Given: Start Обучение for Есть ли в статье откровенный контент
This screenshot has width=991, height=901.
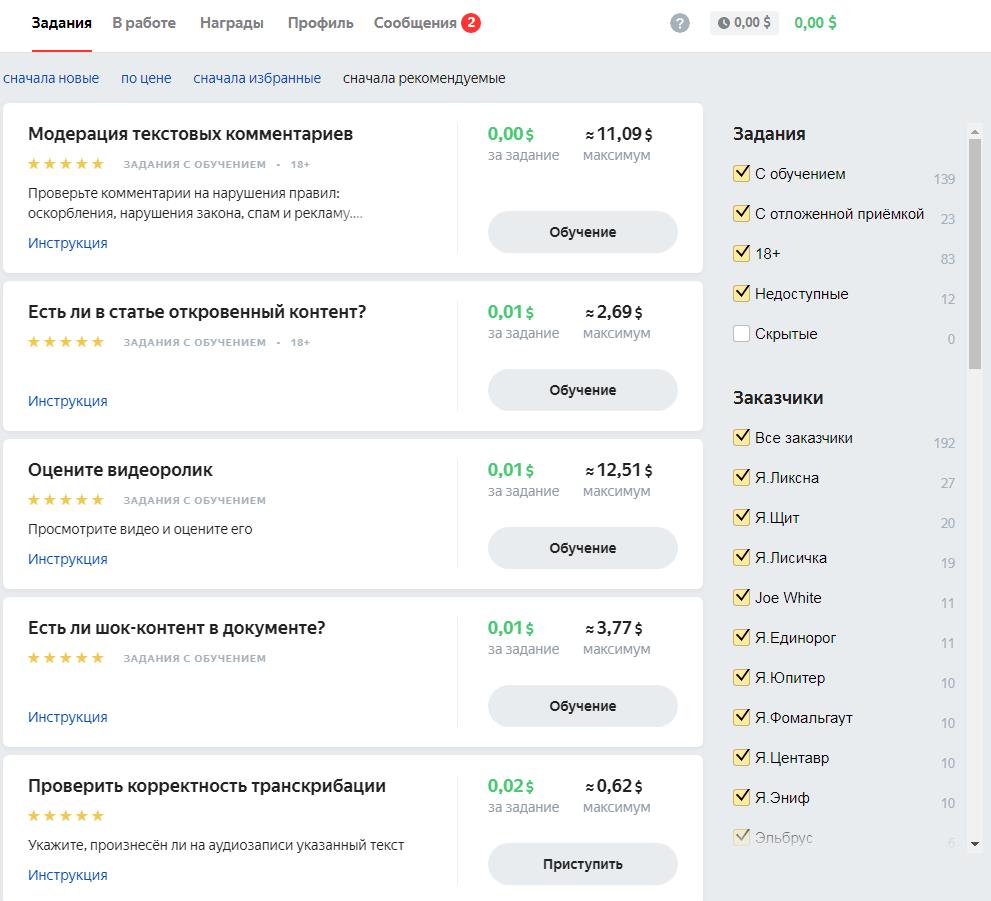Looking at the screenshot, I should pos(583,390).
